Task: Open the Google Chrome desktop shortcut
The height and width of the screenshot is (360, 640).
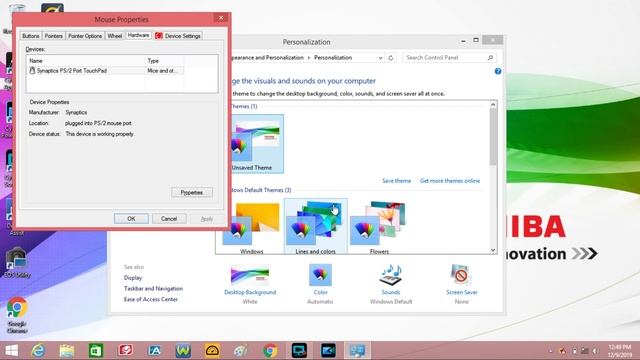Action: click(x=17, y=314)
